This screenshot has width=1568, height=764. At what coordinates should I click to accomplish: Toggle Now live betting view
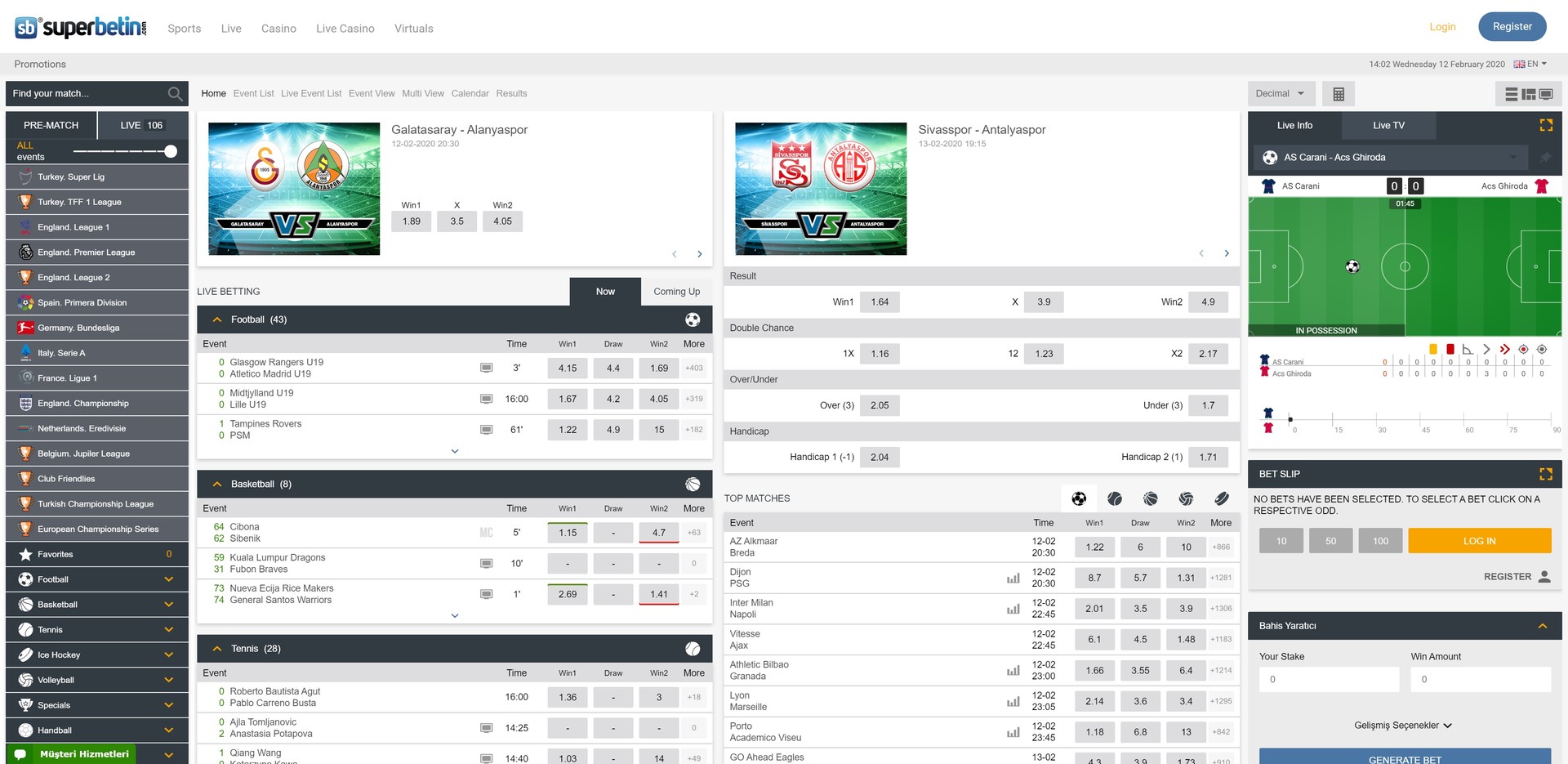coord(605,292)
